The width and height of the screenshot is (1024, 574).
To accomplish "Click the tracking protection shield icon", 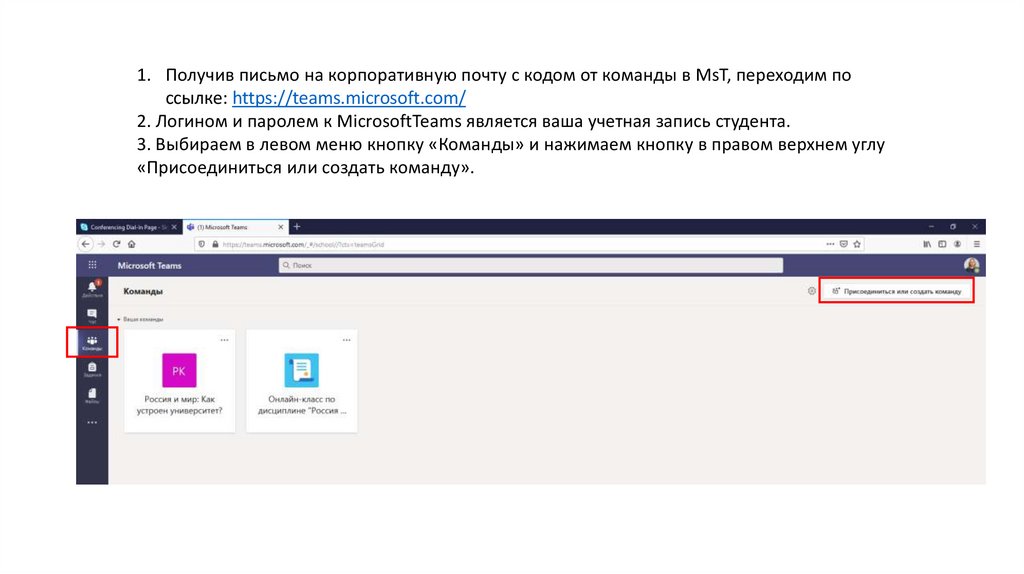I will click(x=202, y=244).
